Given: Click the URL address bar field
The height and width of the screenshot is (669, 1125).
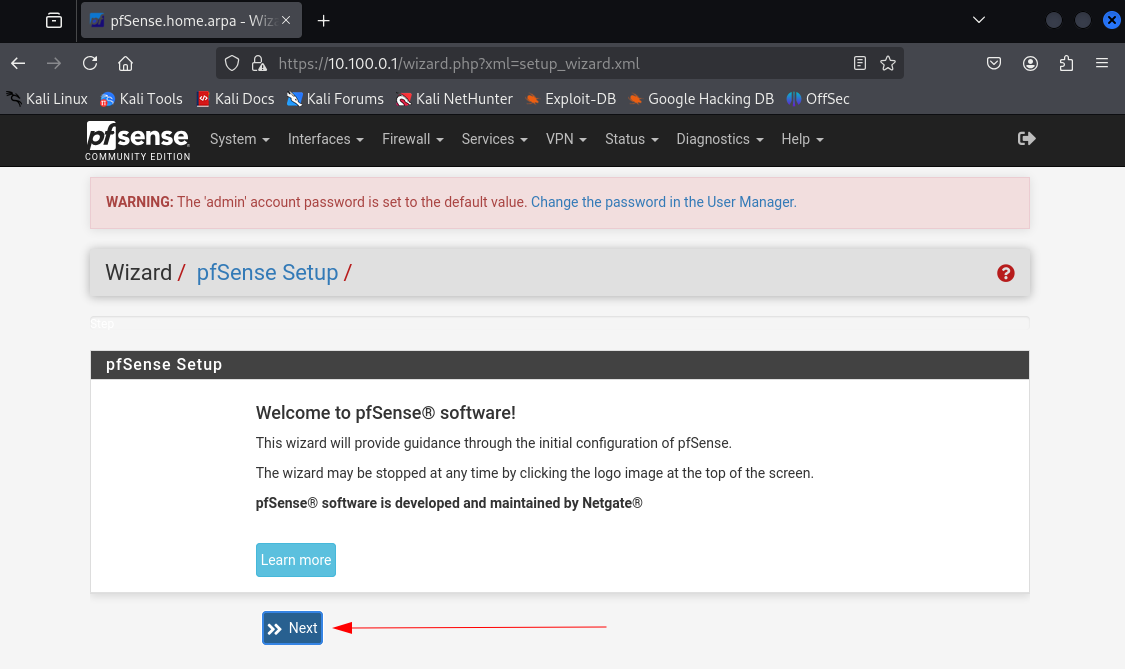Looking at the screenshot, I should click(560, 63).
